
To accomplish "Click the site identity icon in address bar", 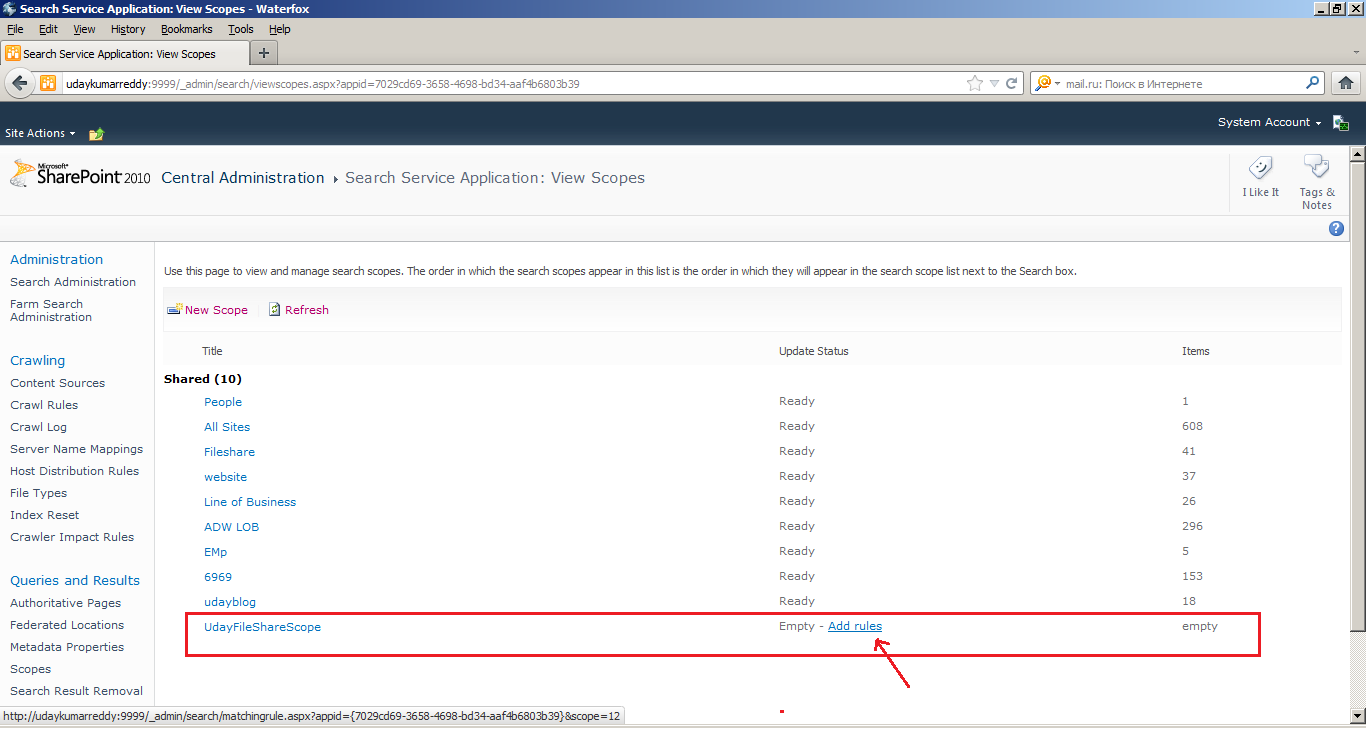I will (x=48, y=84).
